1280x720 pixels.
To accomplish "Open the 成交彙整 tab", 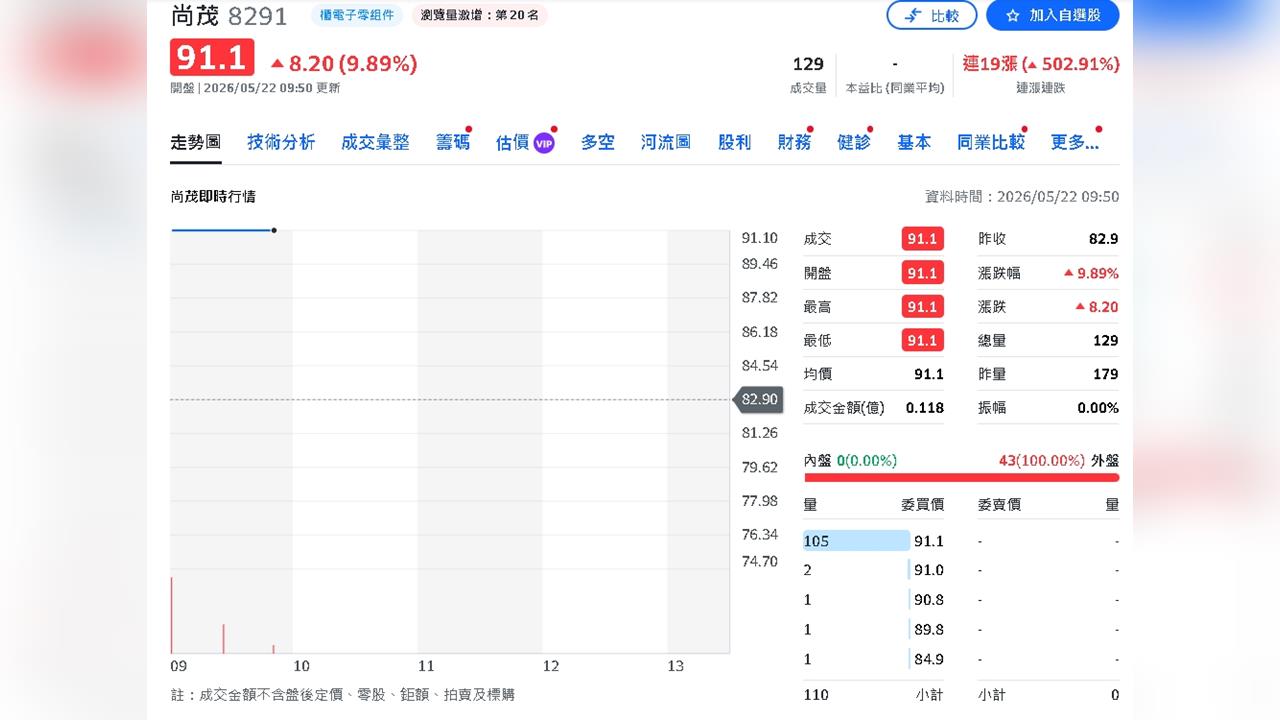I will (x=375, y=142).
